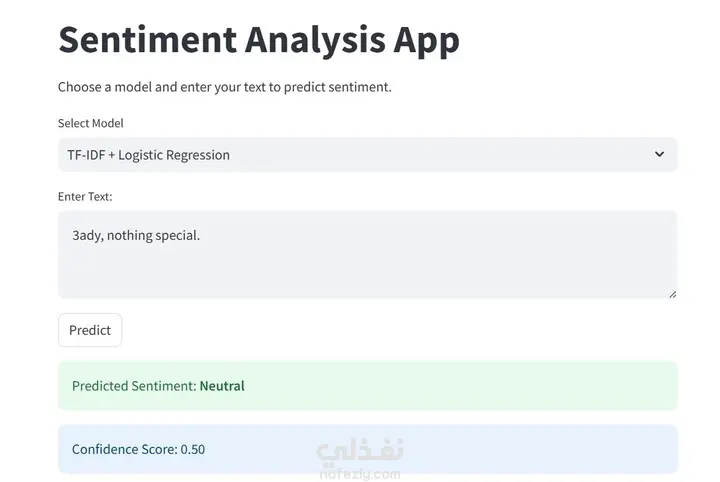
Task: Click the word 'App' in the title
Action: click(x=426, y=41)
